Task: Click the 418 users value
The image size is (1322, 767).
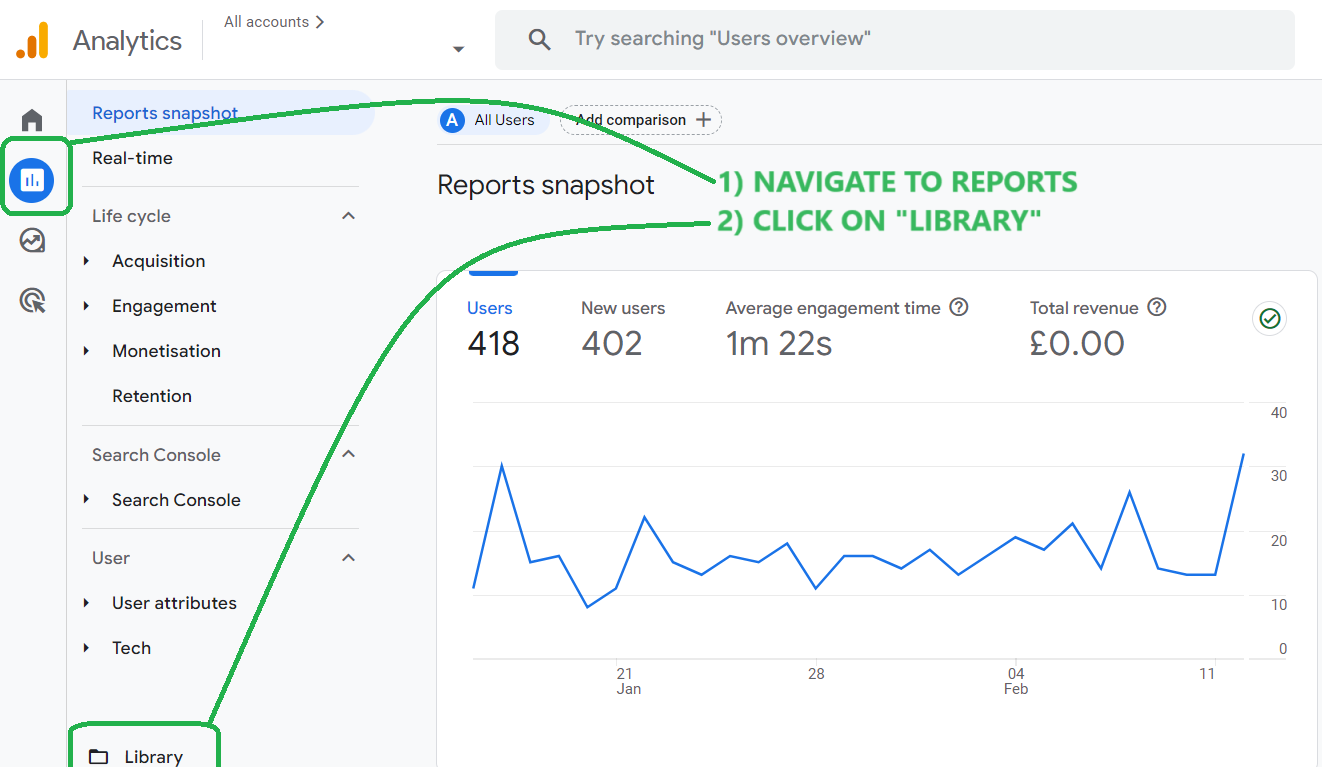Action: [494, 344]
